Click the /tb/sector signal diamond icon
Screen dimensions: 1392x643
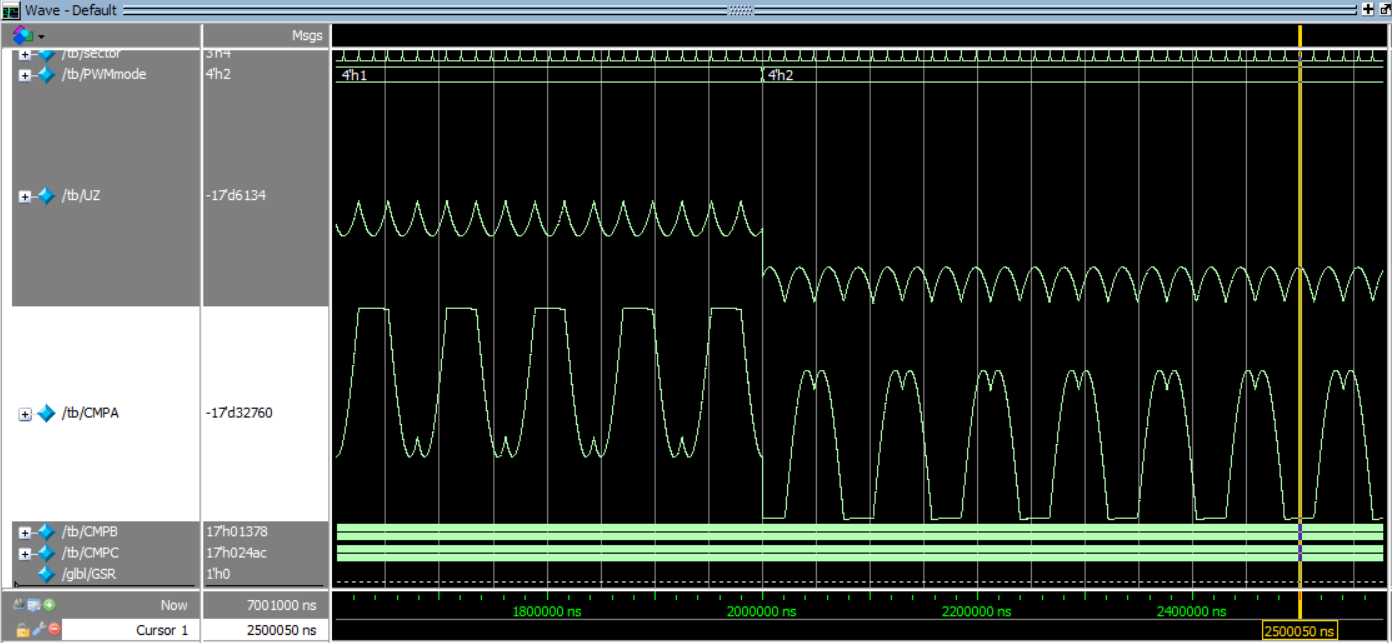pyautogui.click(x=46, y=55)
